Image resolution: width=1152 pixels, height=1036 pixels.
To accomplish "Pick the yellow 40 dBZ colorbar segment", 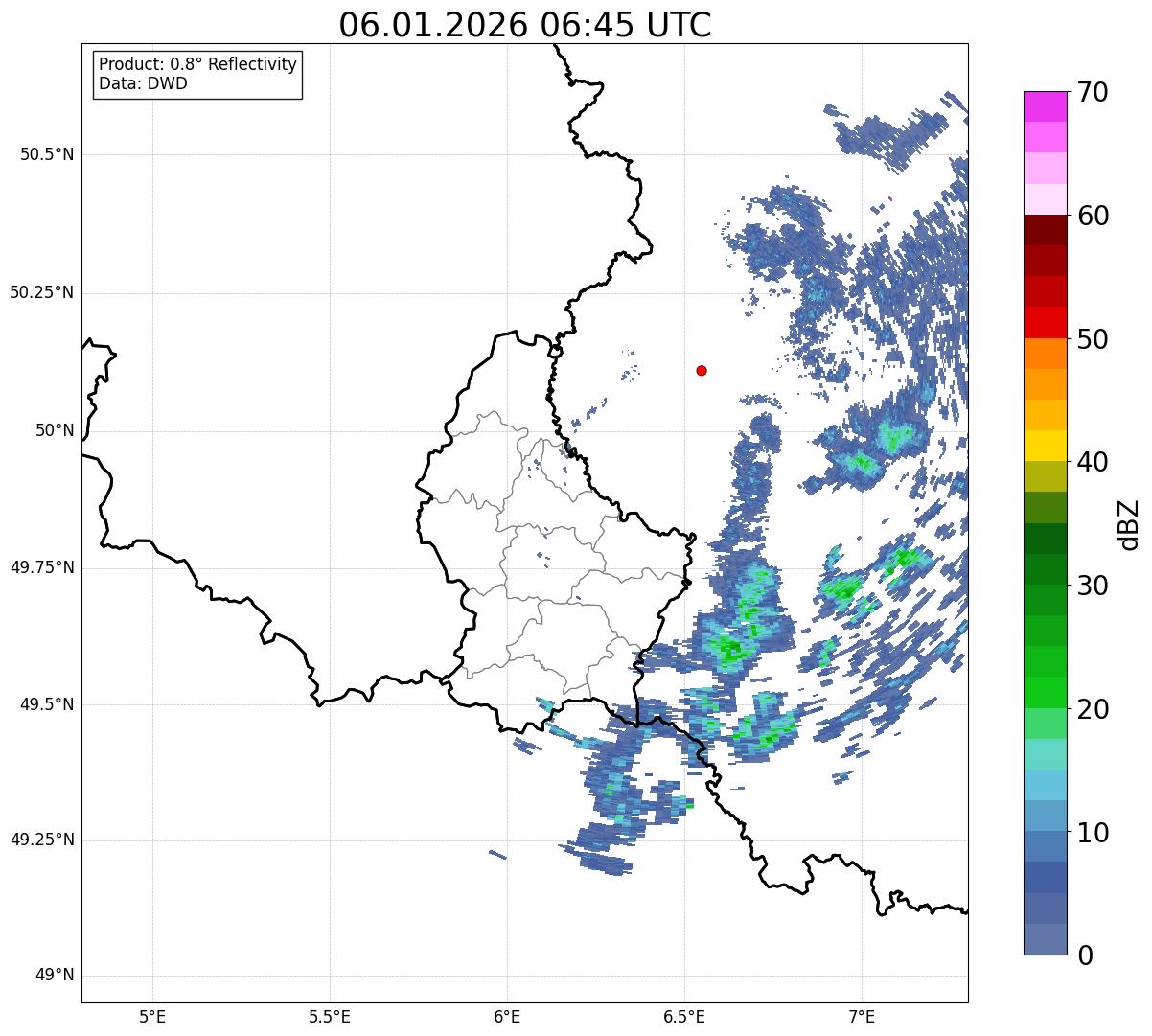I will point(1045,446).
